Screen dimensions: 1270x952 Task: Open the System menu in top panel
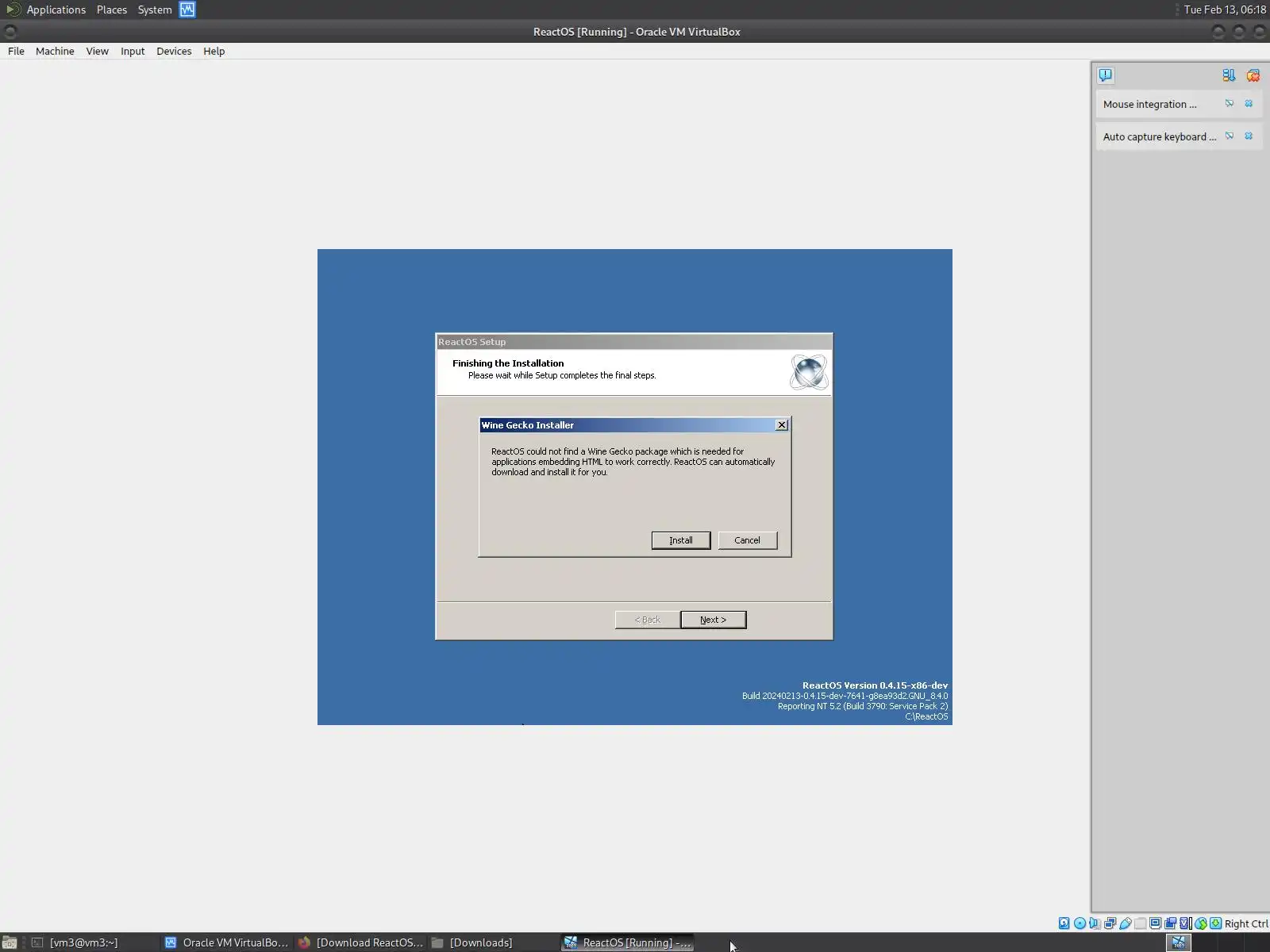155,10
